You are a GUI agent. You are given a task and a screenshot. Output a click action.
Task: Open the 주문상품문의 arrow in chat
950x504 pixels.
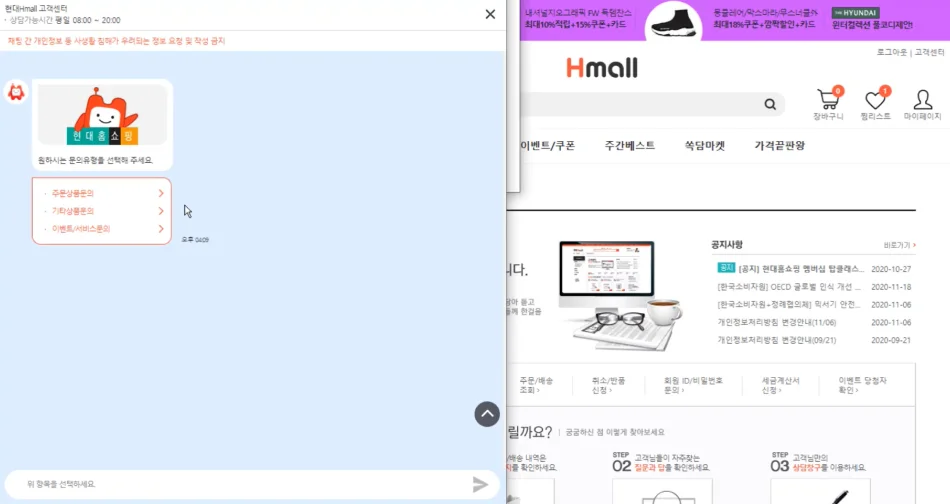tap(161, 193)
